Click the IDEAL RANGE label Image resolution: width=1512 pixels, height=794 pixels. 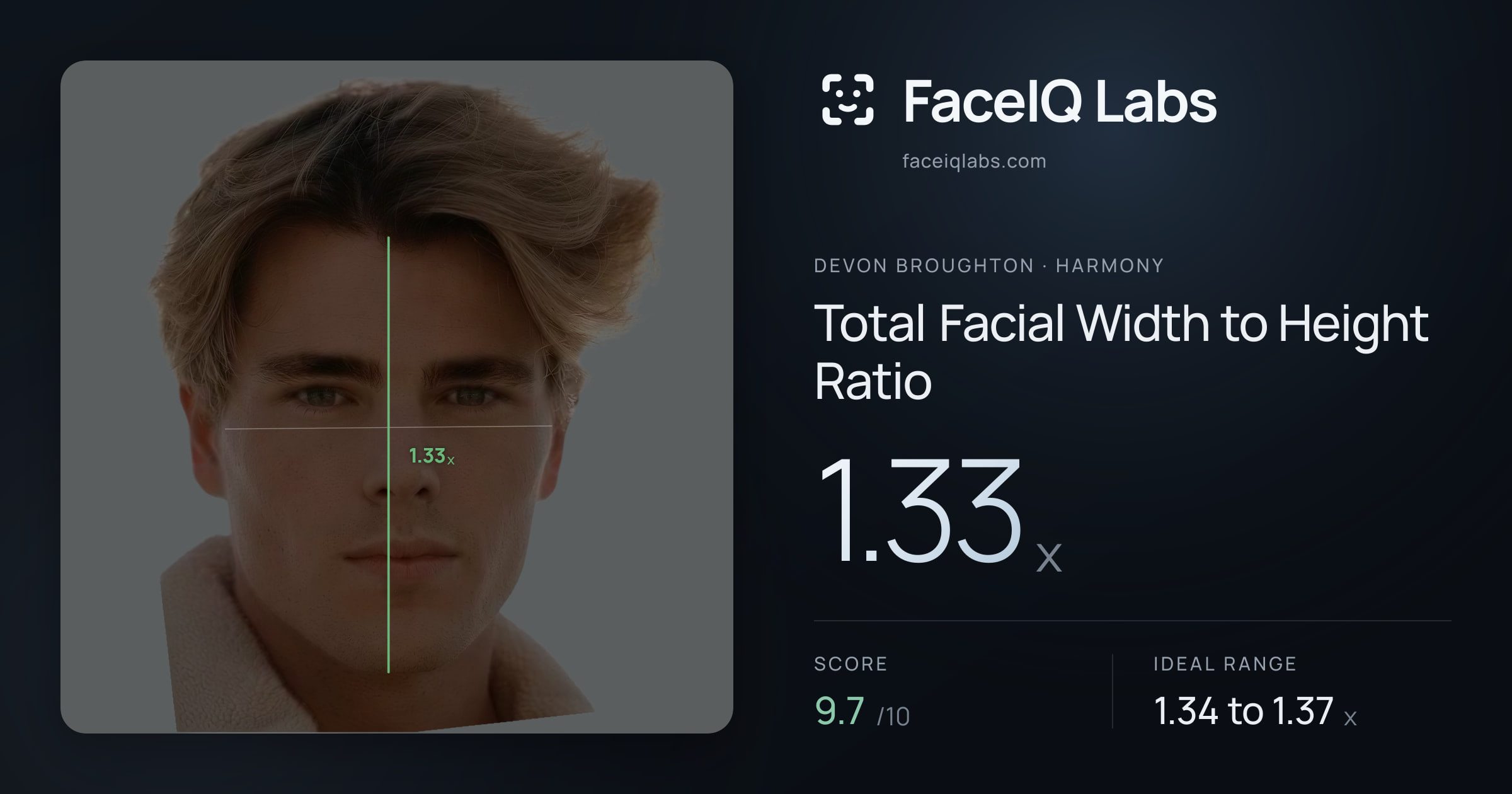click(1225, 664)
